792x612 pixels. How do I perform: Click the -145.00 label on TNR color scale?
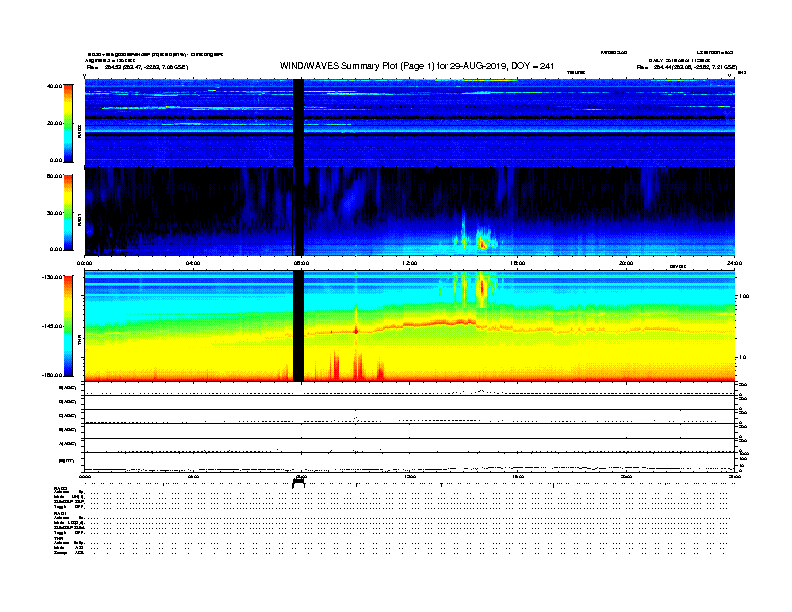click(x=53, y=326)
